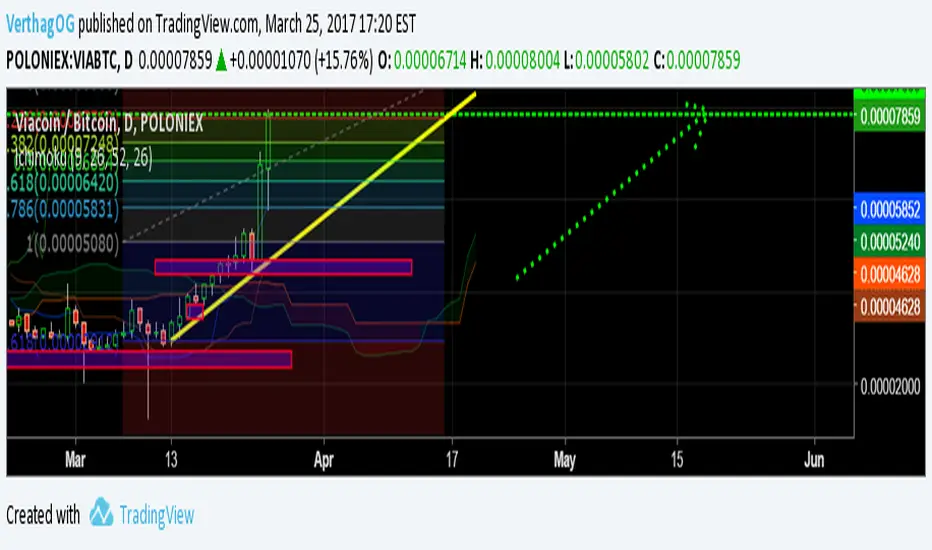Image resolution: width=932 pixels, height=550 pixels.
Task: Click the Jun date on time axis
Action: (814, 460)
